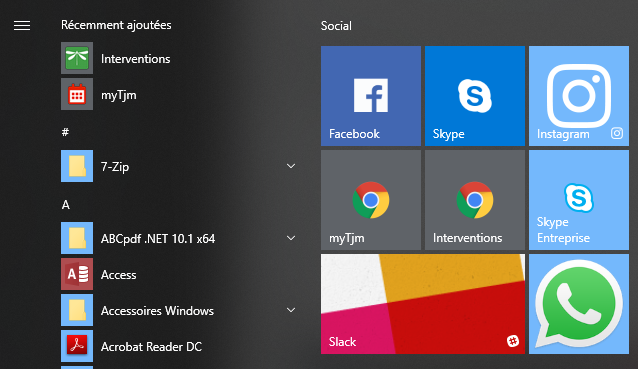Launch Interventions dragonfly icon in recently added

[77, 58]
